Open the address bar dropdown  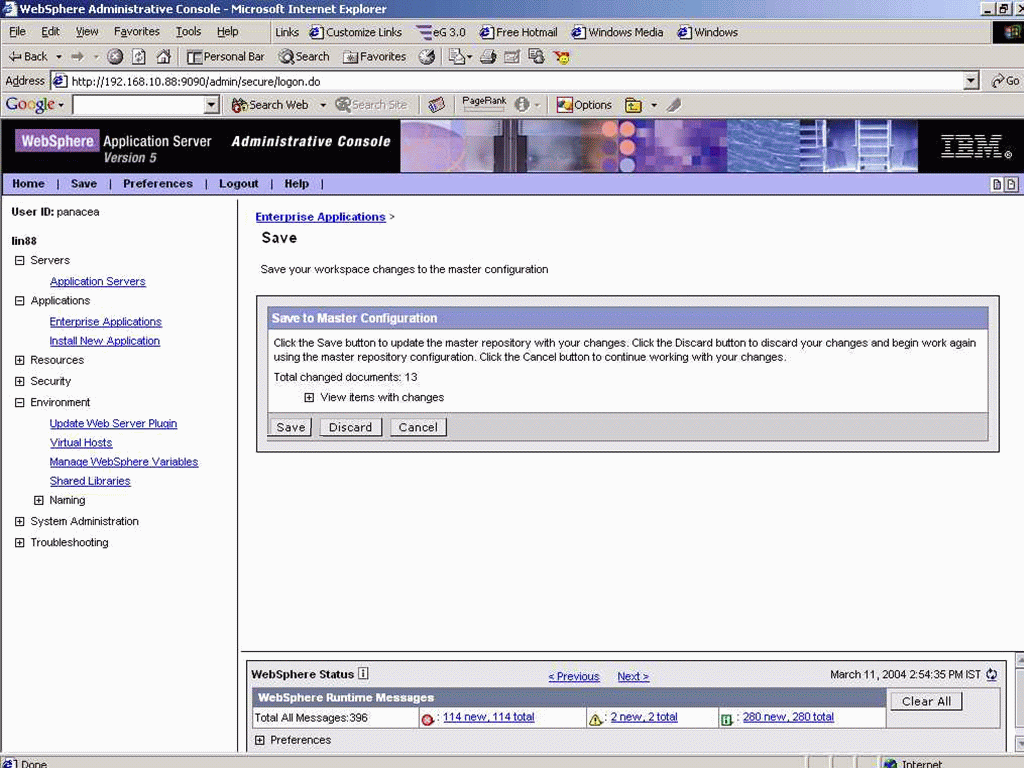(971, 81)
